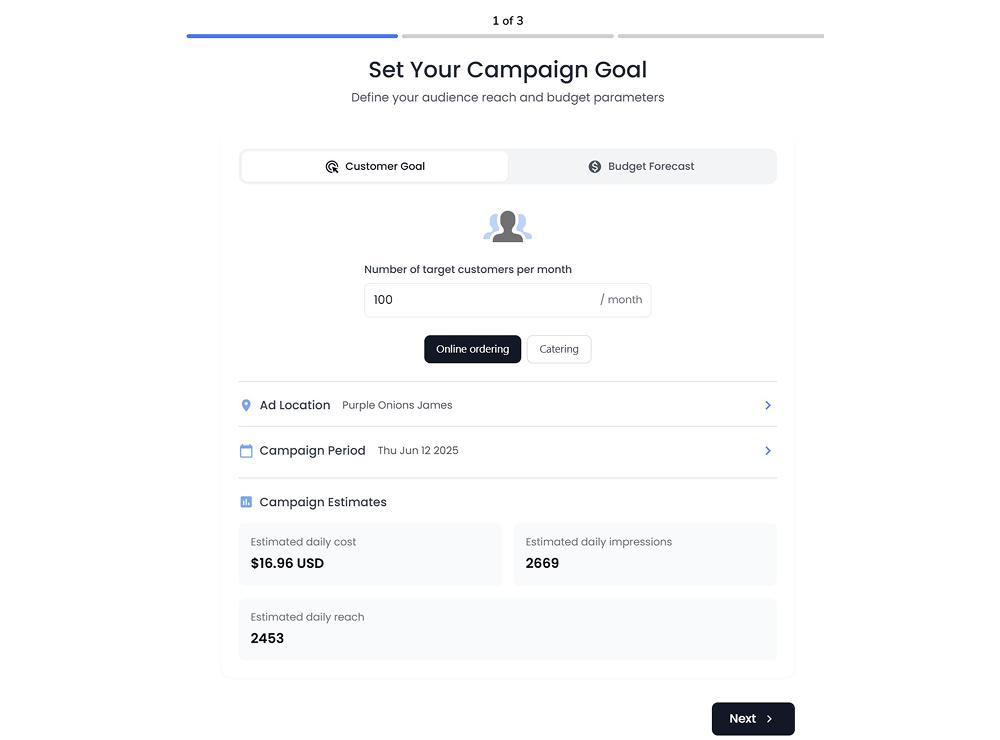Select the Online ordering option

point(472,349)
